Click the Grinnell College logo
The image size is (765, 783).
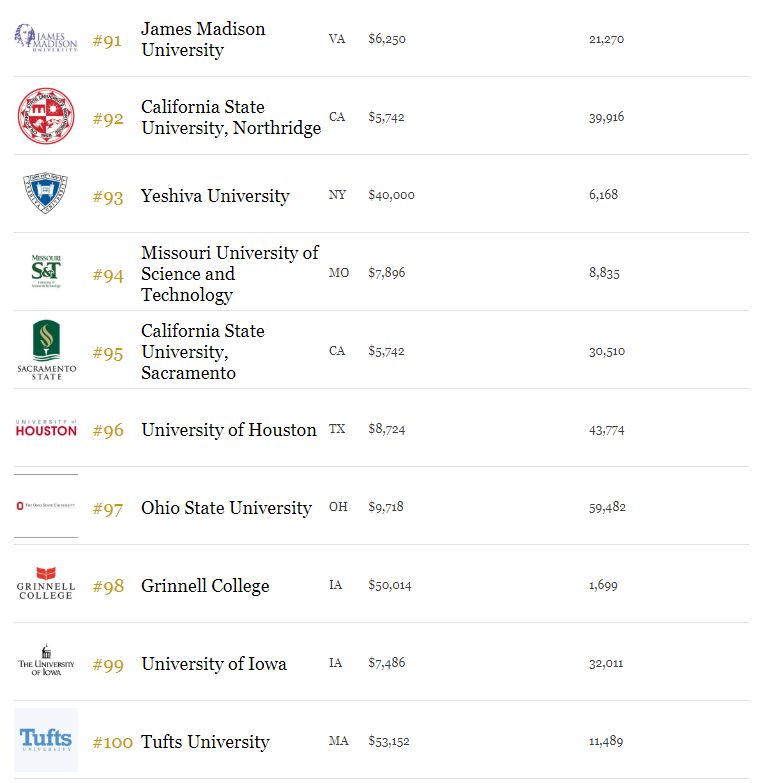coord(46,584)
